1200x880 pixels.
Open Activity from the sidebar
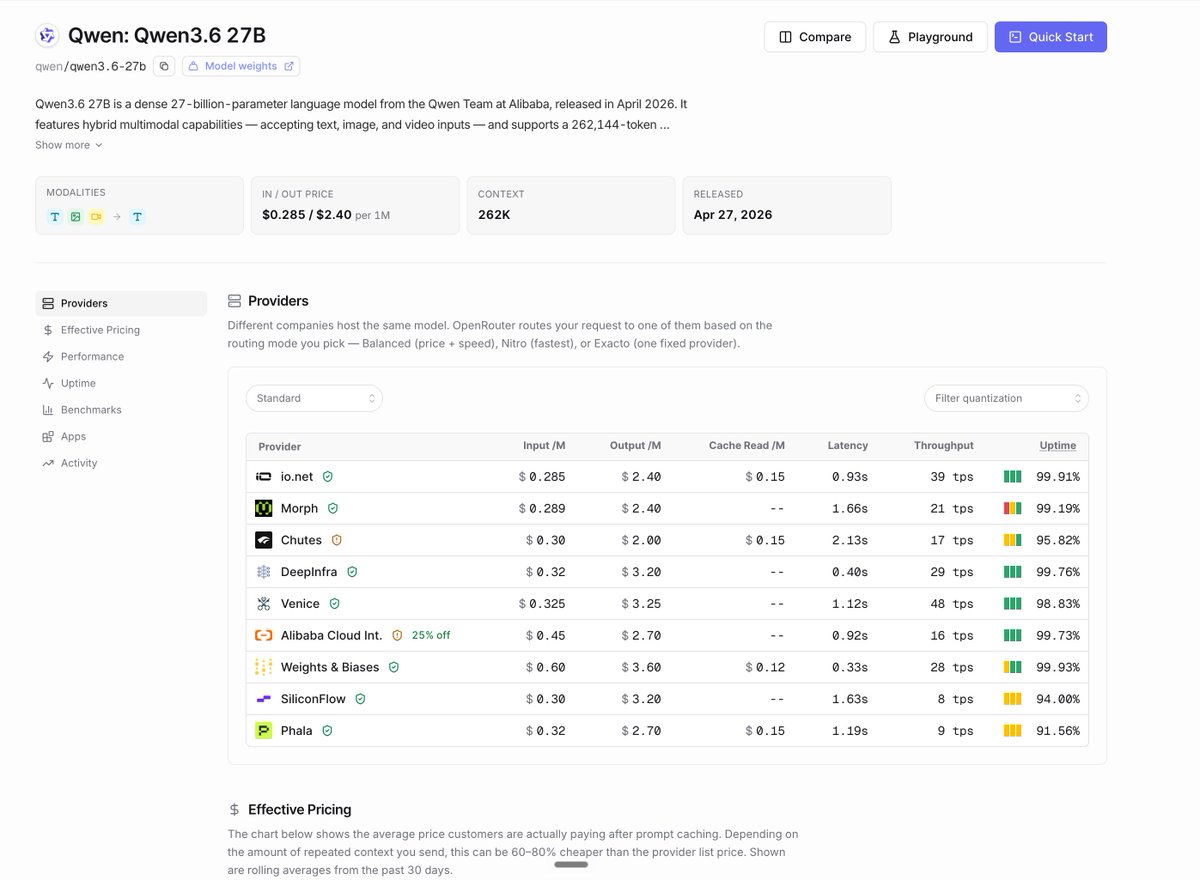[121, 463]
